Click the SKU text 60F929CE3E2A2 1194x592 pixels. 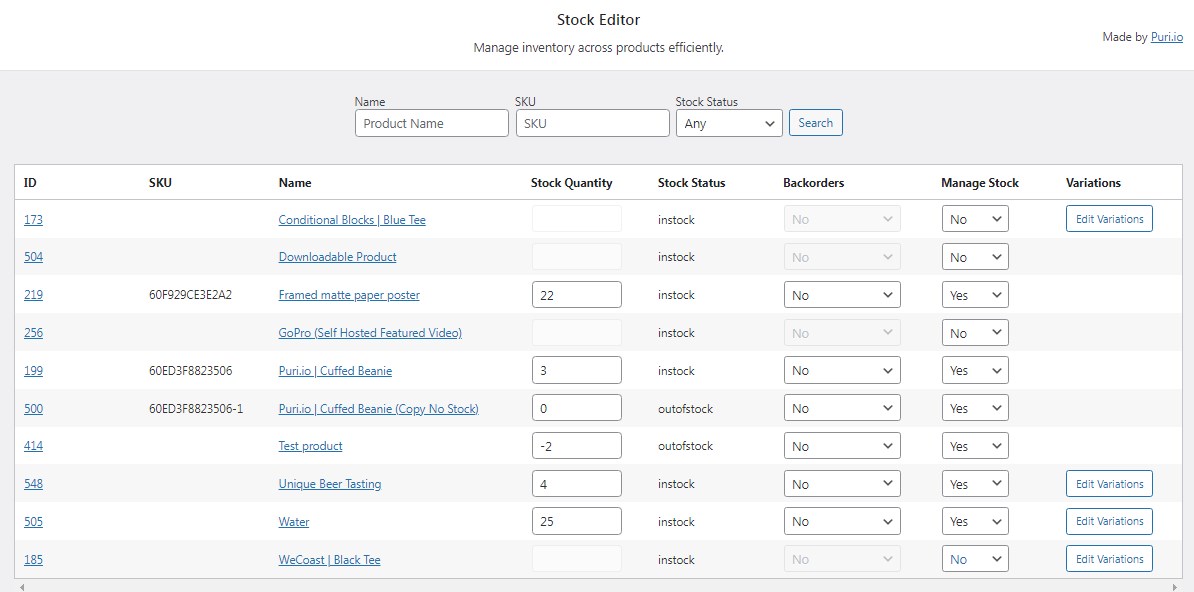190,295
